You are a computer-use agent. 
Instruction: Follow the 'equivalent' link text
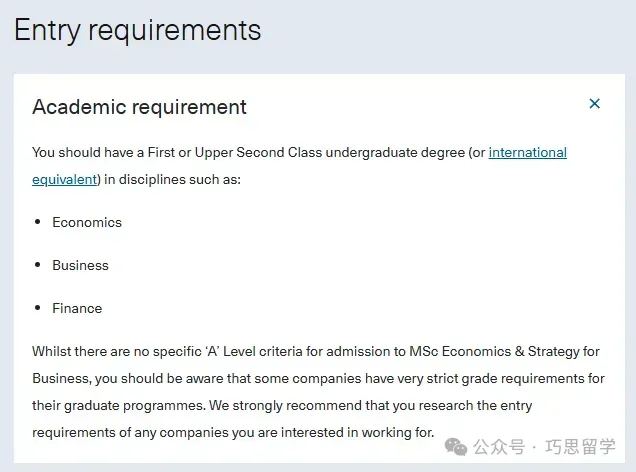point(64,180)
